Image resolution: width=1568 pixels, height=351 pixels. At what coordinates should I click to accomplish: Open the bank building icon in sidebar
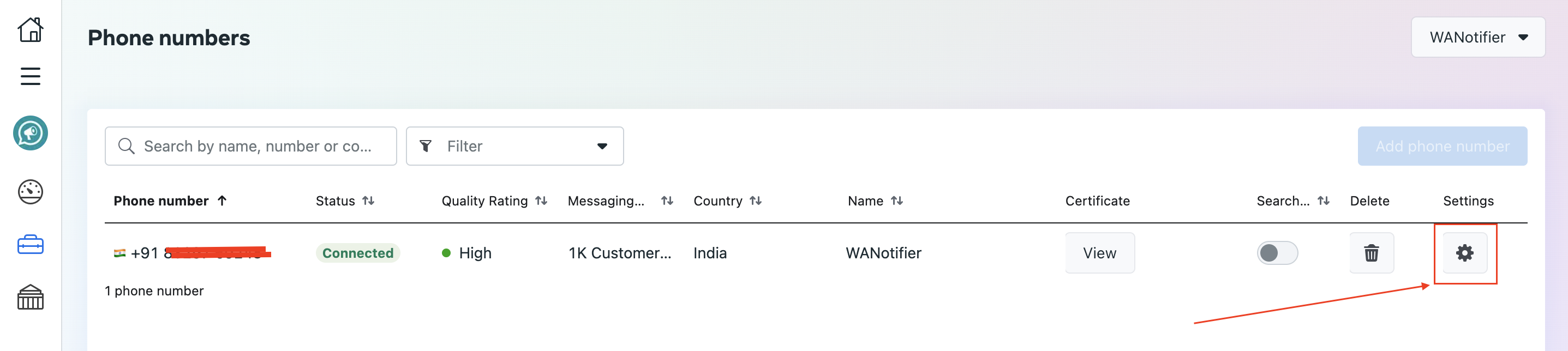pyautogui.click(x=30, y=297)
